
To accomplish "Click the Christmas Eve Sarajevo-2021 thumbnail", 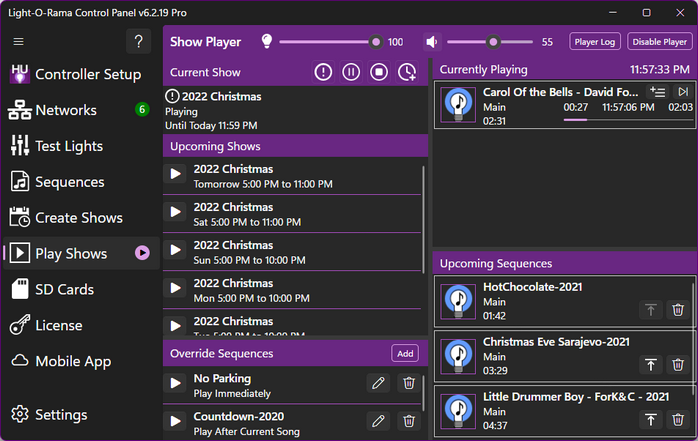I will click(x=458, y=356).
